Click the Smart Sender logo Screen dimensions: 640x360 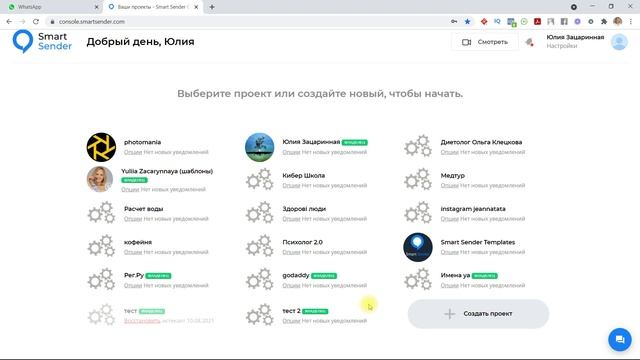[x=42, y=42]
